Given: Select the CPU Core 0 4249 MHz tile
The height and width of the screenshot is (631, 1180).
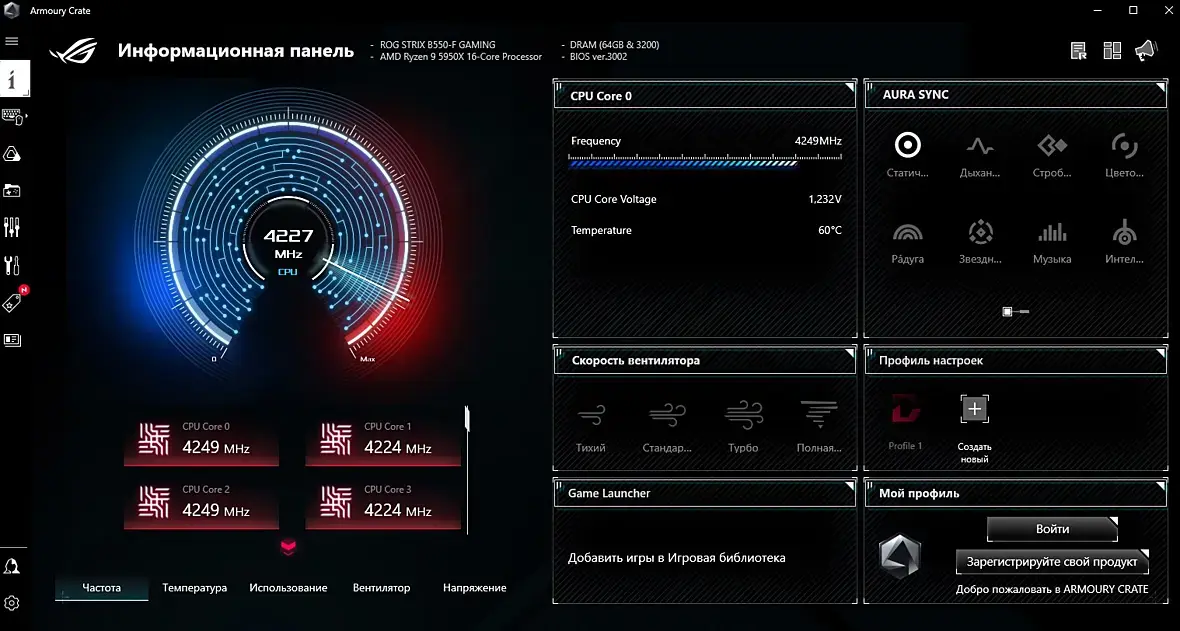Looking at the screenshot, I should (202, 442).
